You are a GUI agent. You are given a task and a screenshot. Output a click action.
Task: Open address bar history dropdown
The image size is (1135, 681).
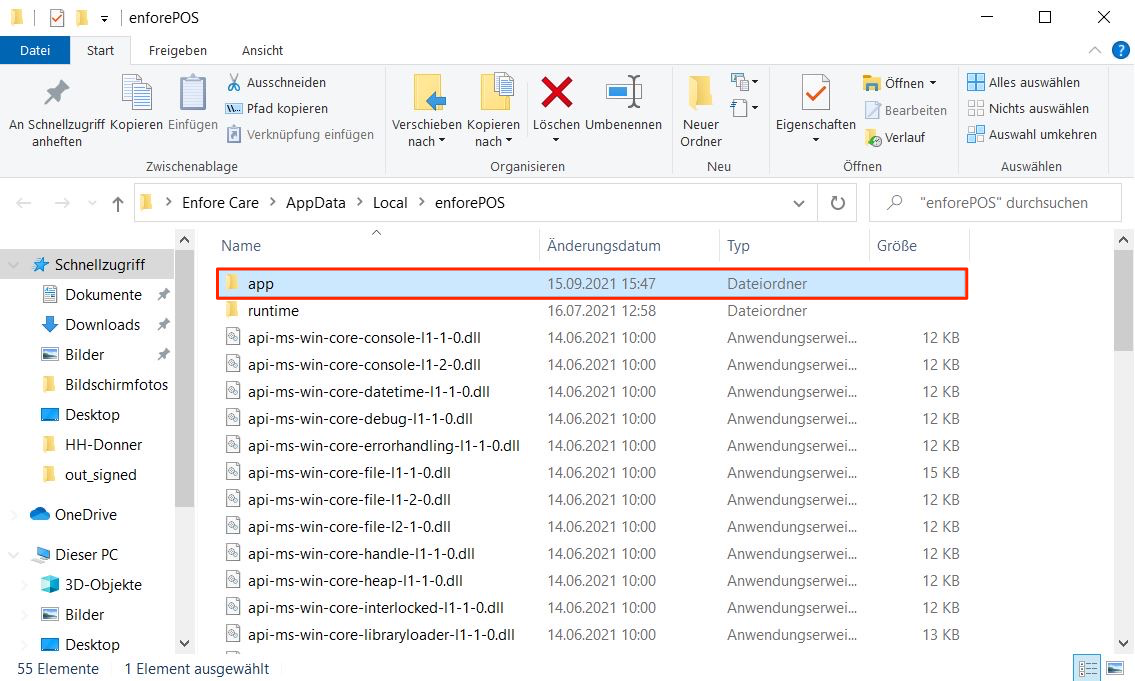pyautogui.click(x=799, y=203)
